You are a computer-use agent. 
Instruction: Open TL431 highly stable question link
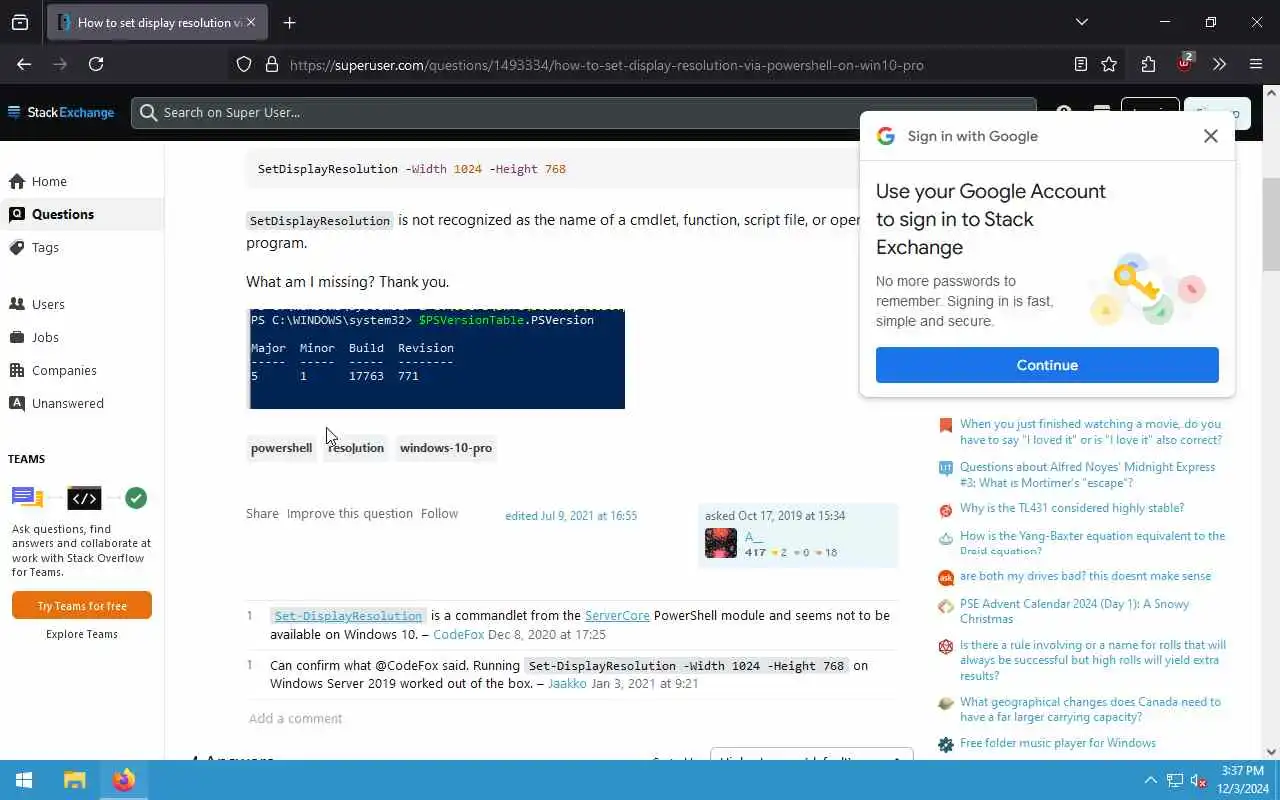[1072, 508]
